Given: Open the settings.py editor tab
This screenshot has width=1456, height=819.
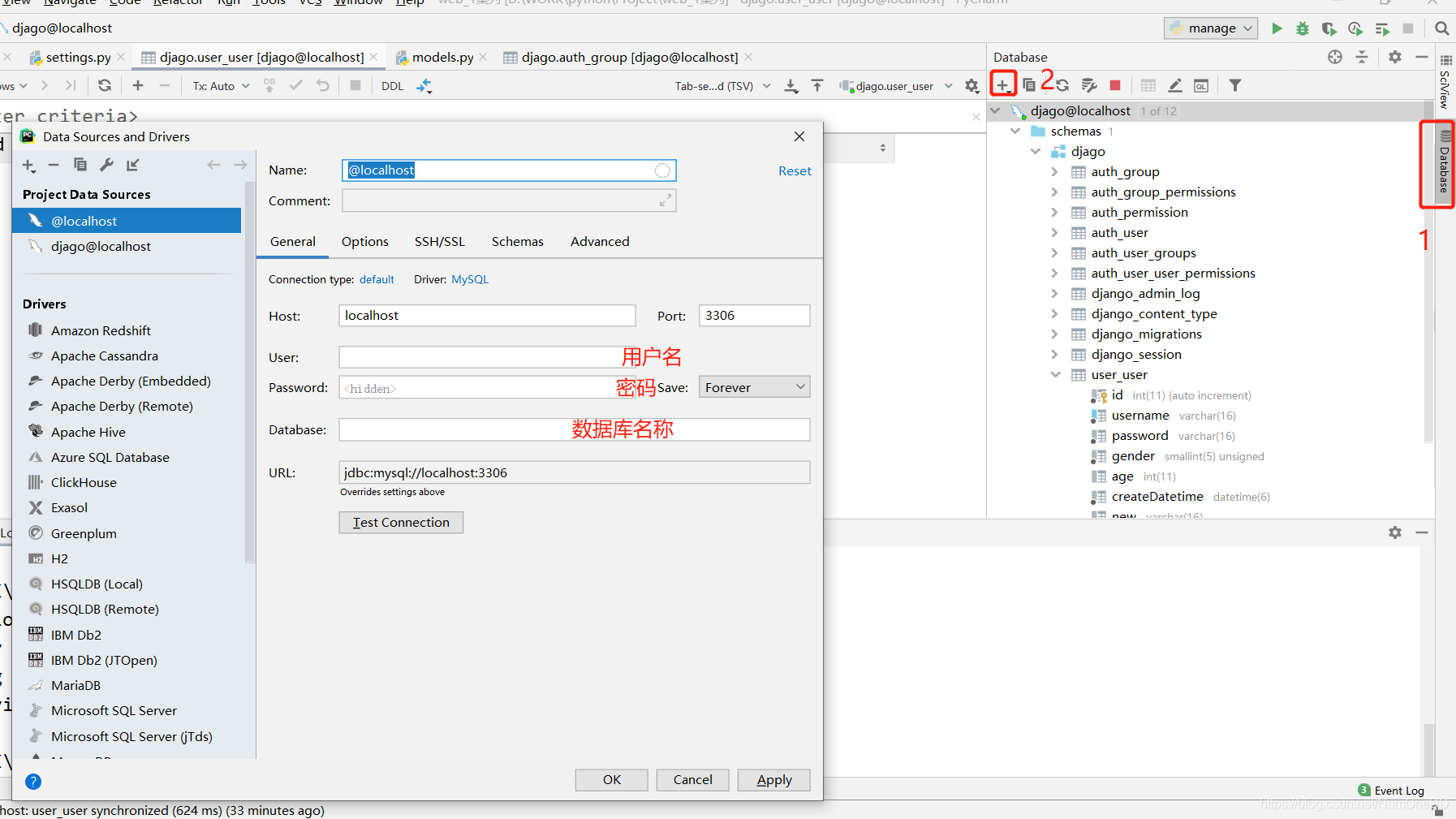Looking at the screenshot, I should coord(78,58).
